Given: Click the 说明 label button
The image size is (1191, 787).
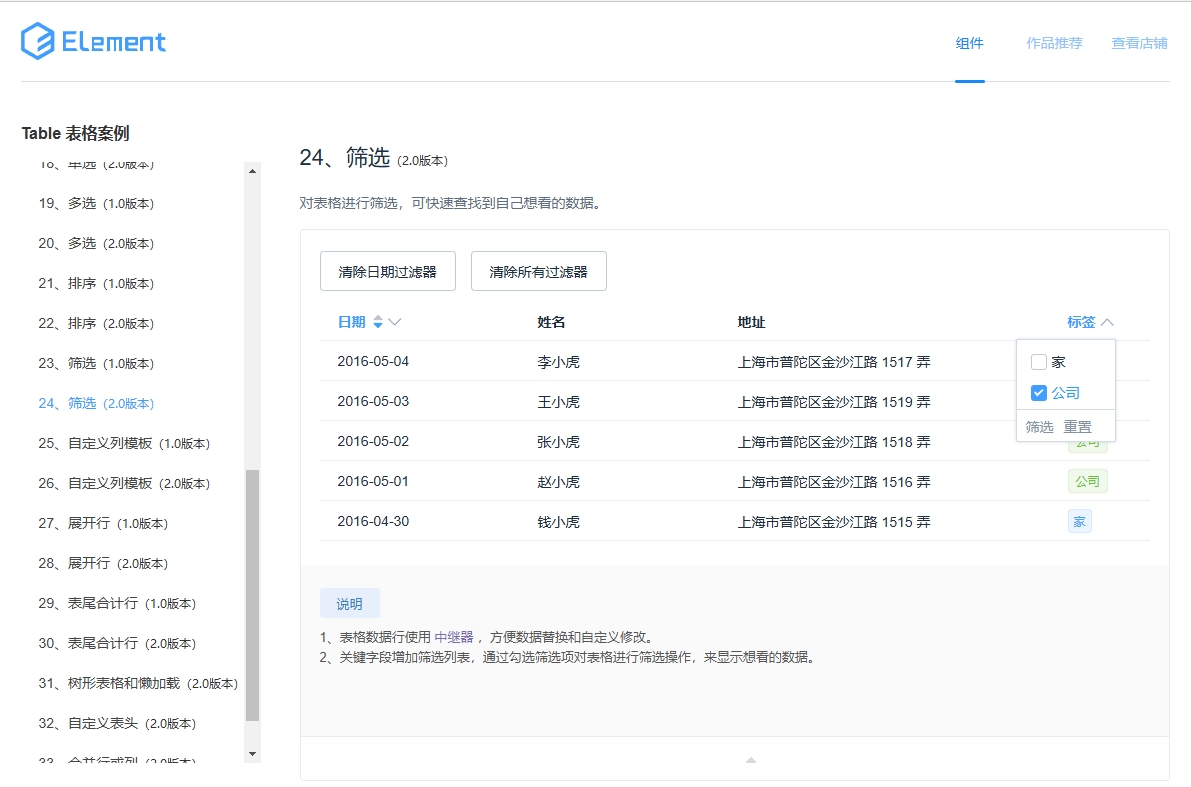Looking at the screenshot, I should click(349, 604).
